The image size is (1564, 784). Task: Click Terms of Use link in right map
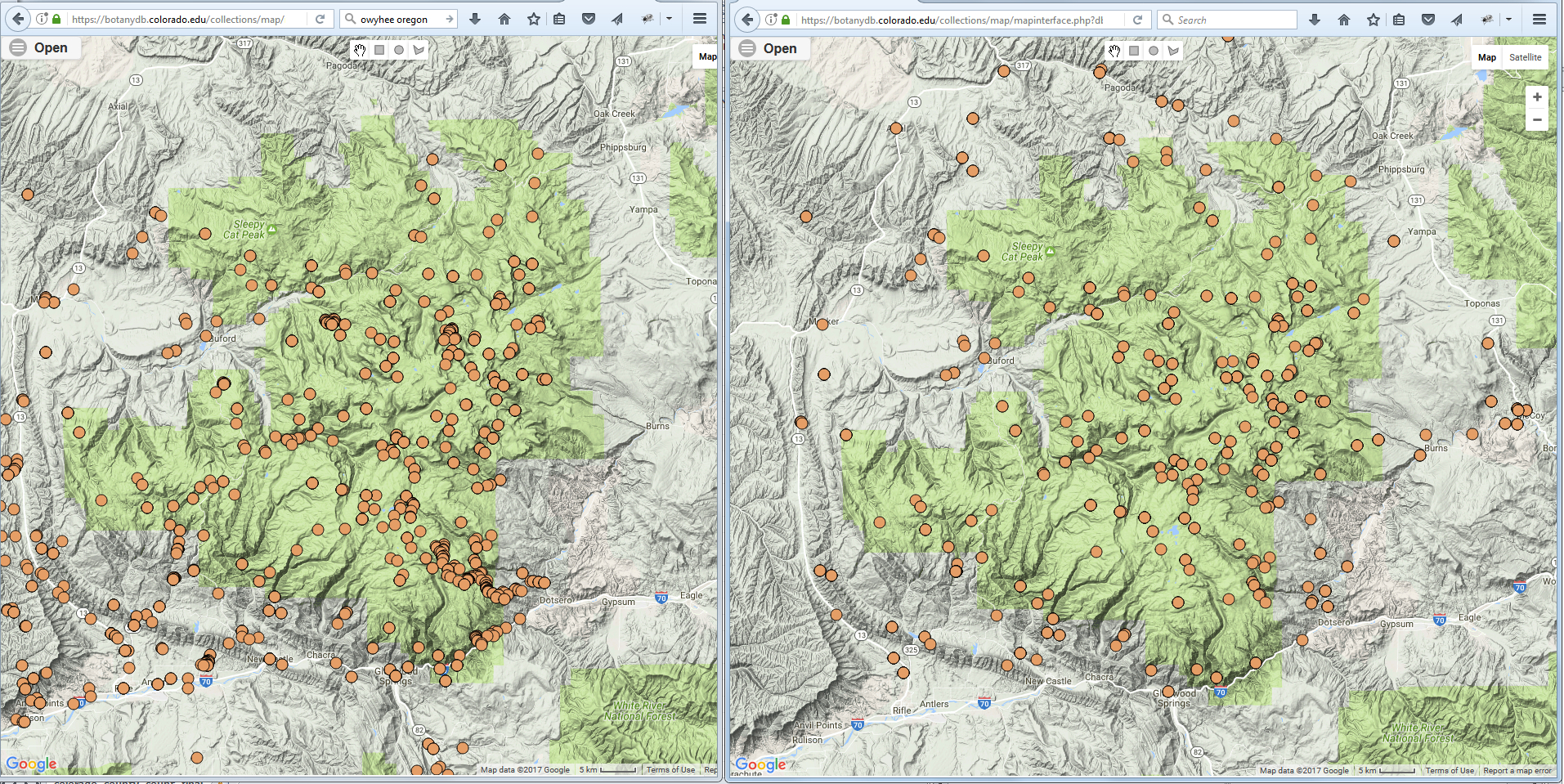[1450, 770]
